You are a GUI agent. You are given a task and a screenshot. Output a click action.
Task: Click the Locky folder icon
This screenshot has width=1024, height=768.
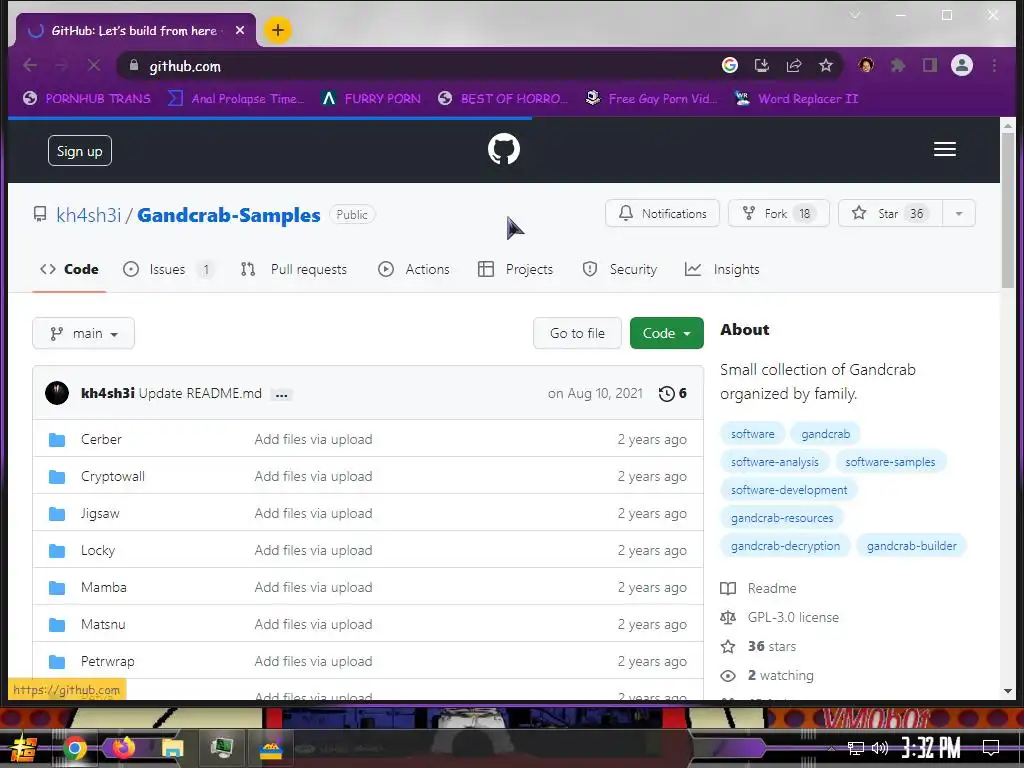click(x=57, y=551)
